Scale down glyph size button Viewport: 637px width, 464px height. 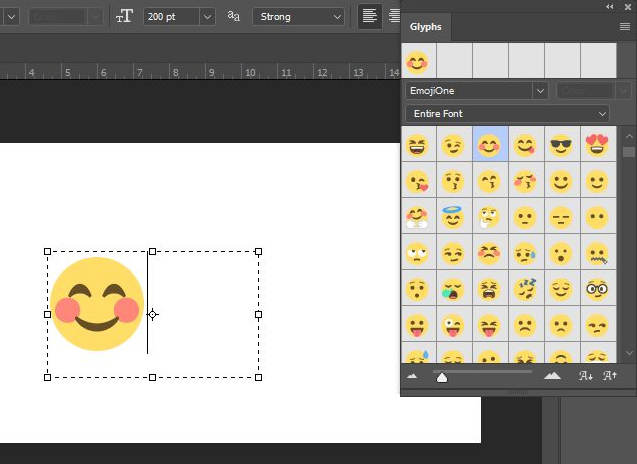tap(586, 376)
